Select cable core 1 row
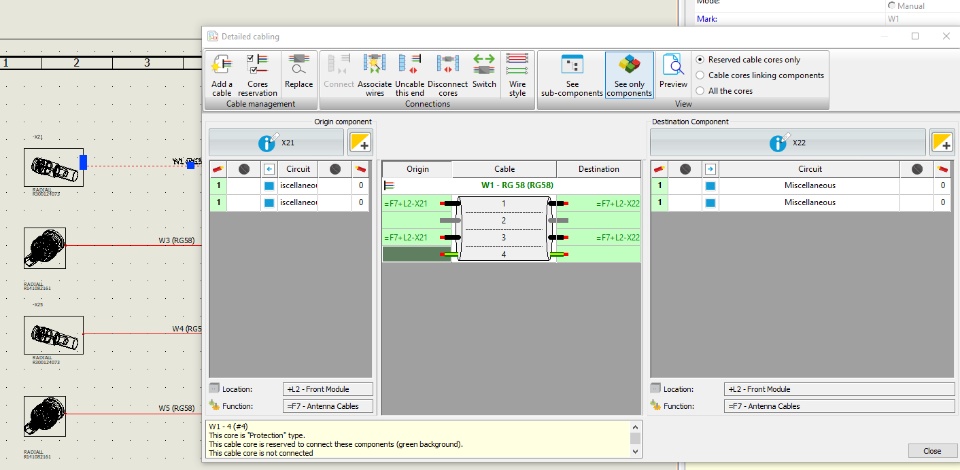960x470 pixels. click(504, 203)
